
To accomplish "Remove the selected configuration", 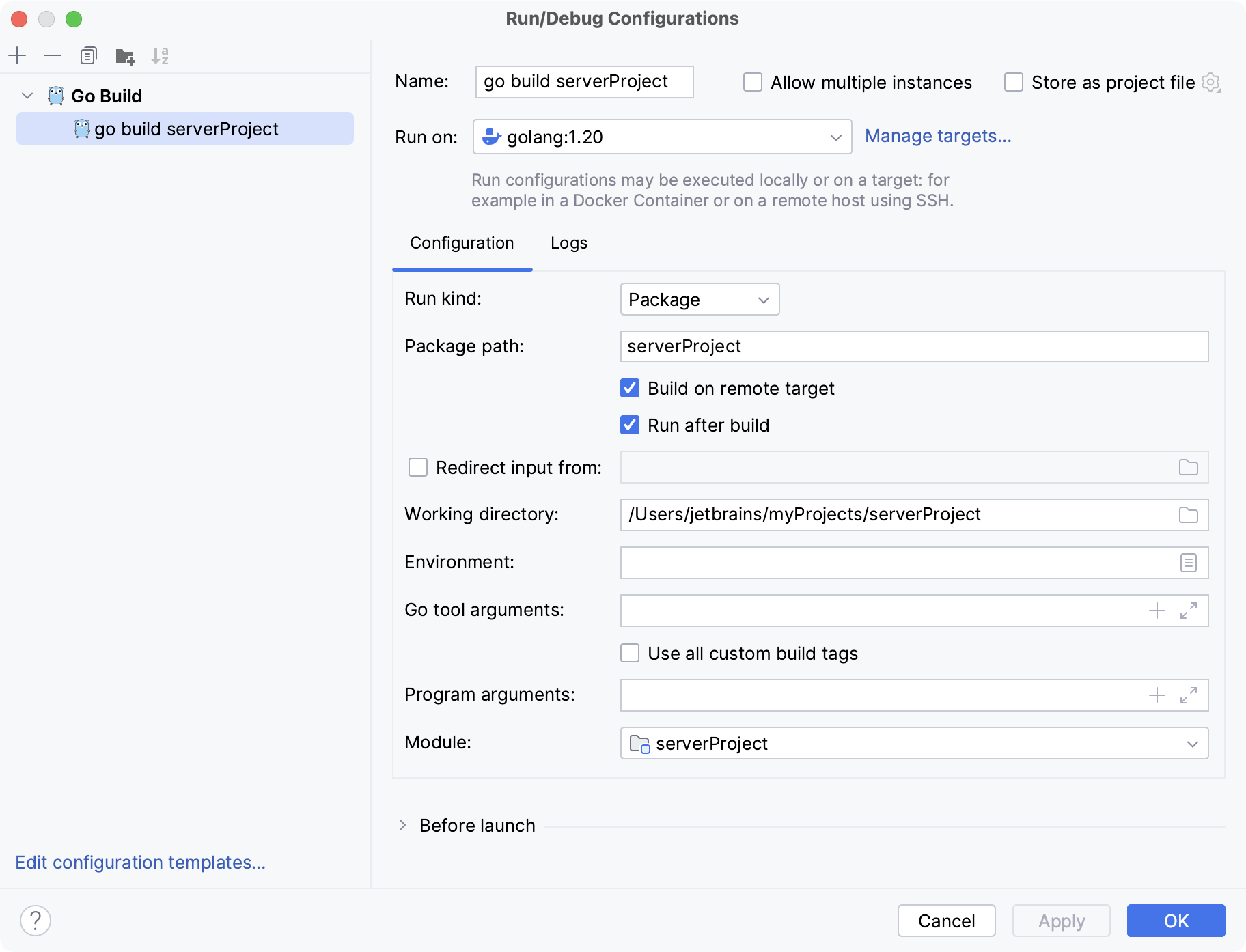I will pyautogui.click(x=53, y=55).
